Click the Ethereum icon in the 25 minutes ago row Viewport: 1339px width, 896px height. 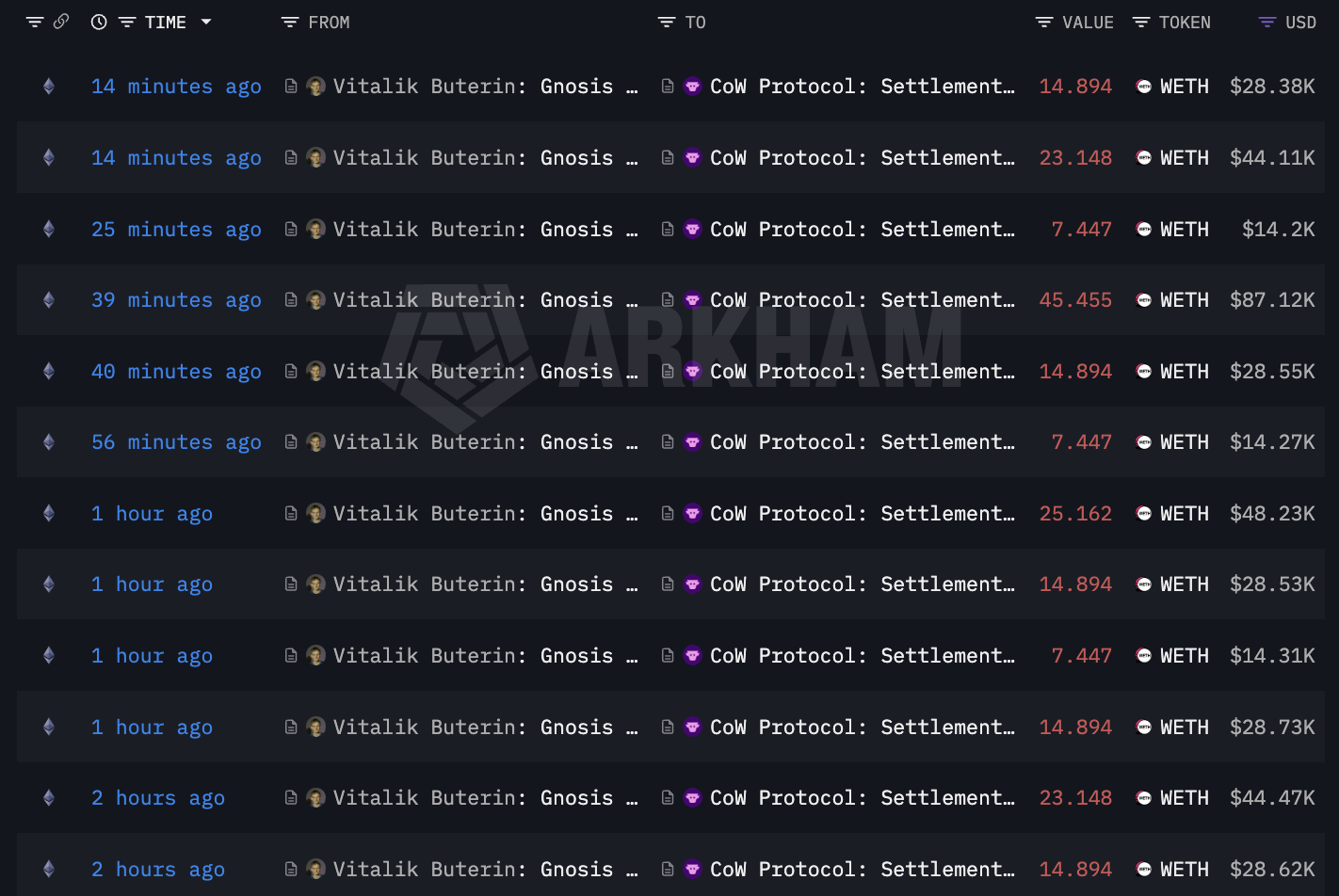point(49,229)
